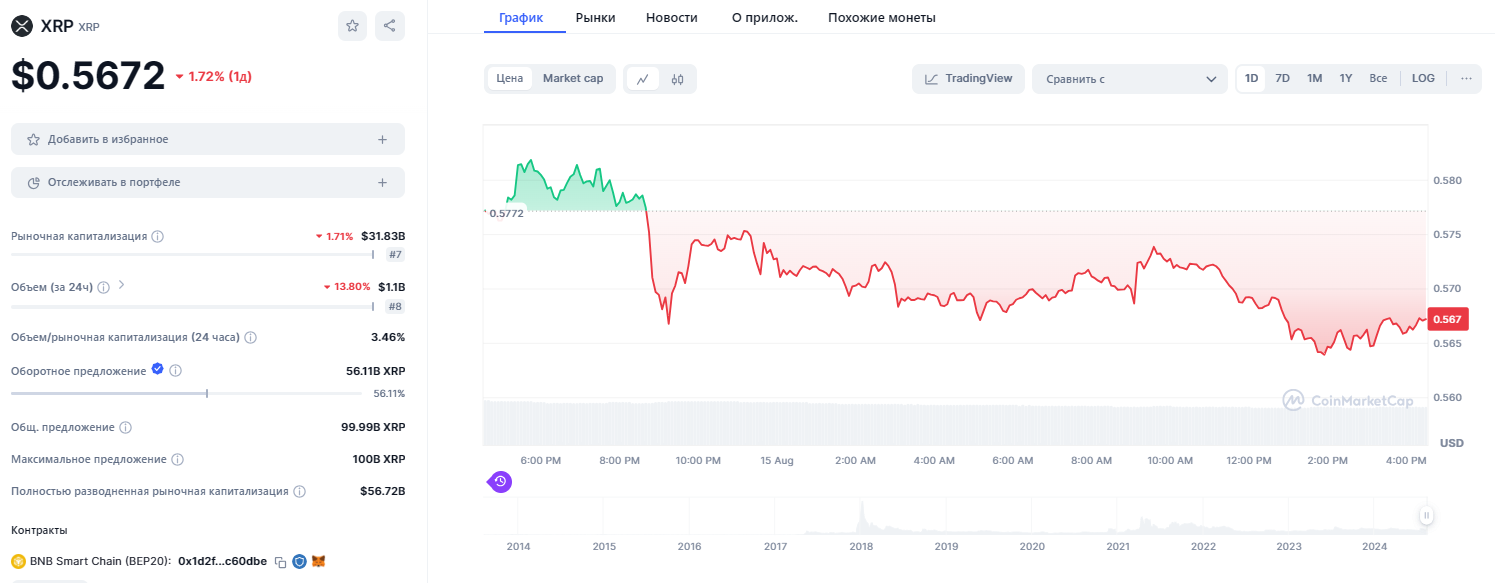Click the share icon beside XRP
1495x583 pixels.
[x=390, y=27]
